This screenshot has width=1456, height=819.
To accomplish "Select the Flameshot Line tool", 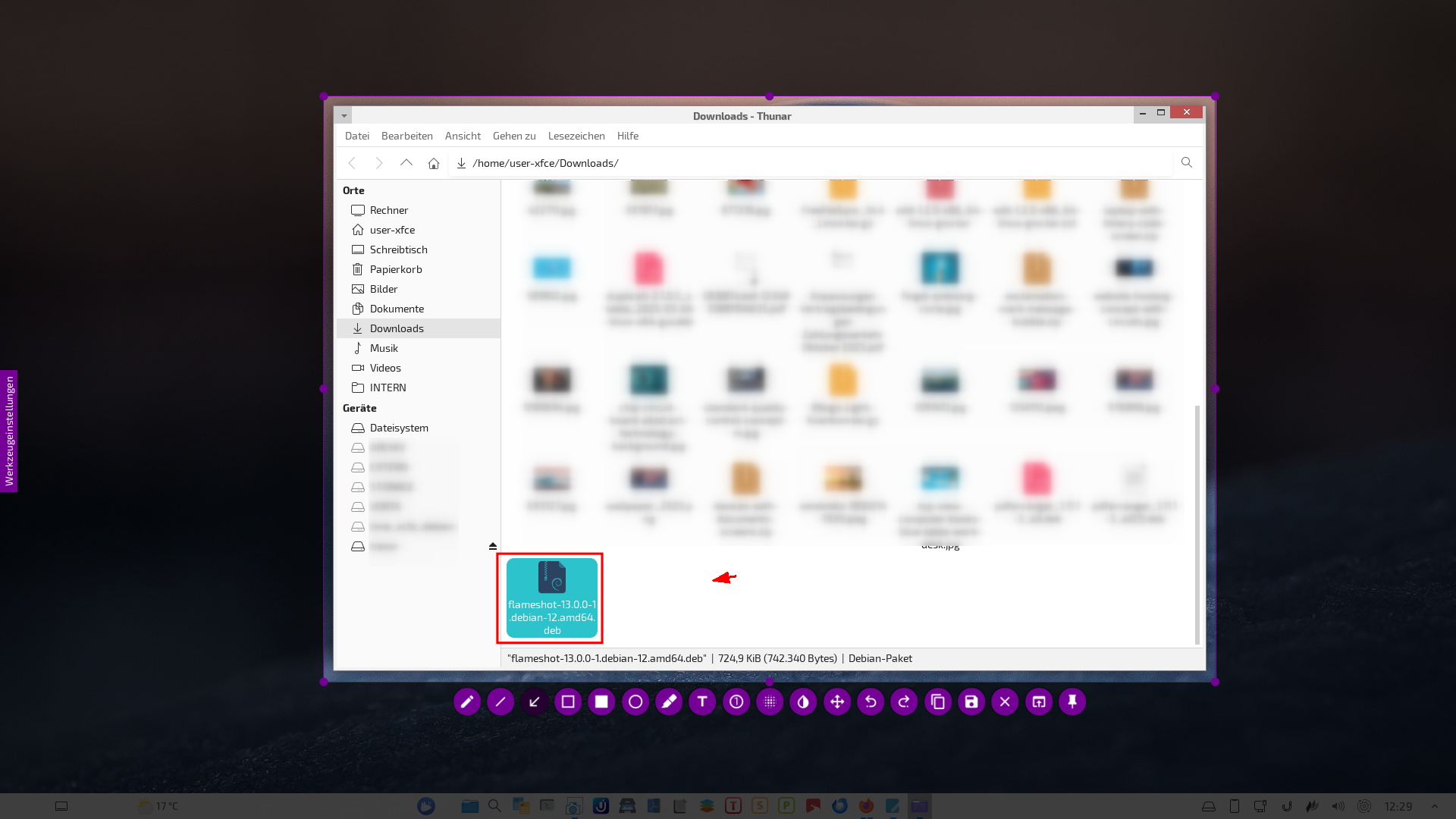I will (x=500, y=702).
